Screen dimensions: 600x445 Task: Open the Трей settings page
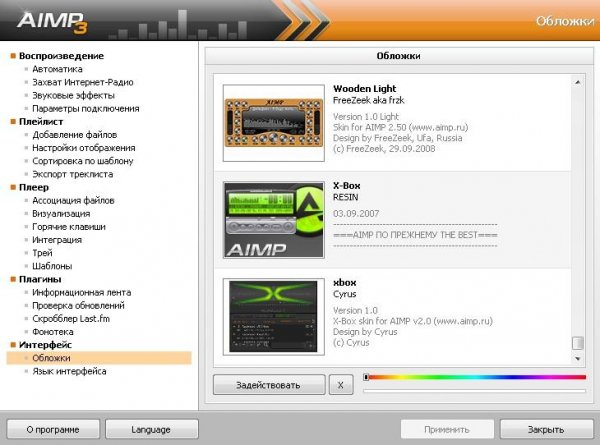pyautogui.click(x=42, y=253)
